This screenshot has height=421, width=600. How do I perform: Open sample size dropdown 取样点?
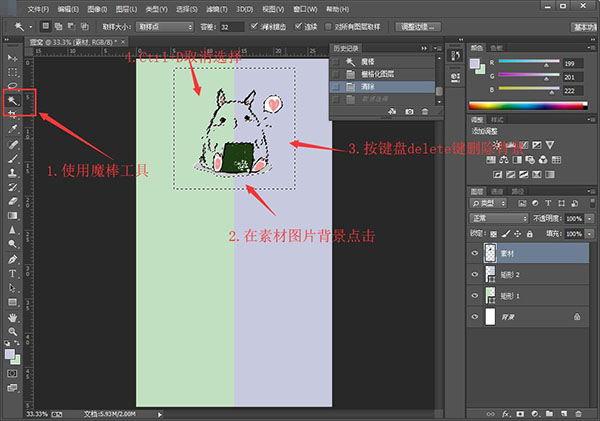click(165, 27)
